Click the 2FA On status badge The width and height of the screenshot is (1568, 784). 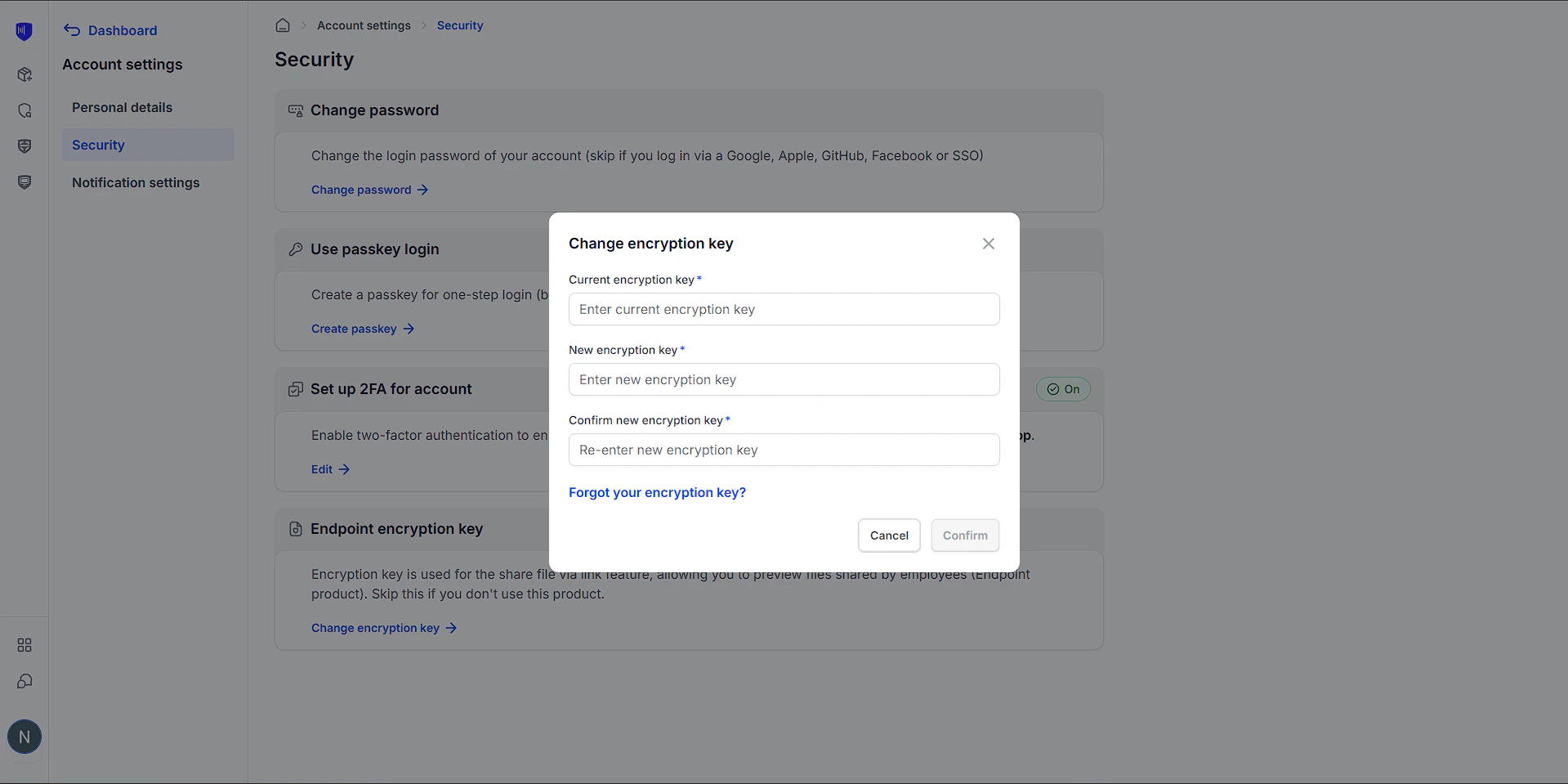1063,389
